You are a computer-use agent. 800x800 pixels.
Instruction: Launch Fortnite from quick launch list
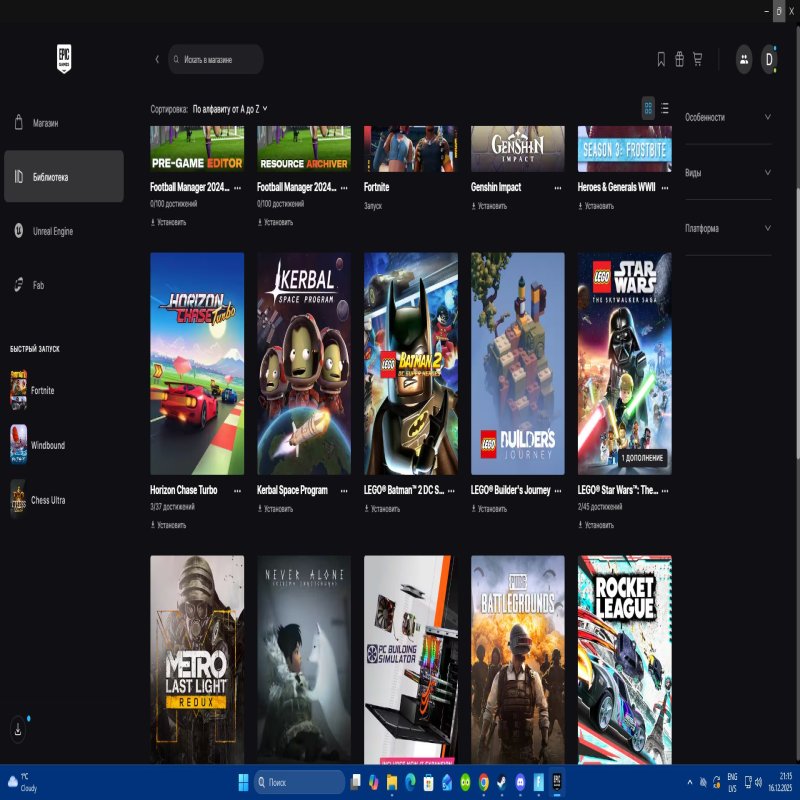43,390
